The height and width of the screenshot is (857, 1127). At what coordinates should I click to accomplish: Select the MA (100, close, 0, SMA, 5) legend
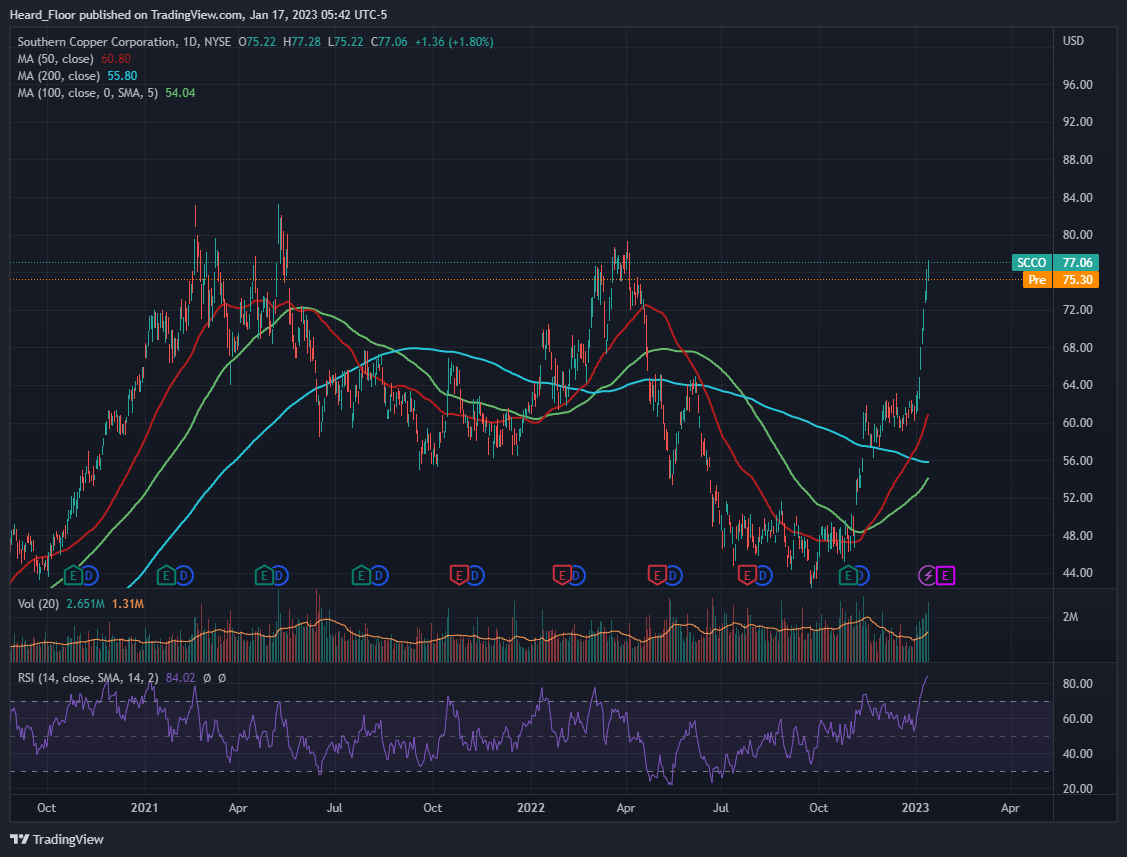click(x=88, y=93)
